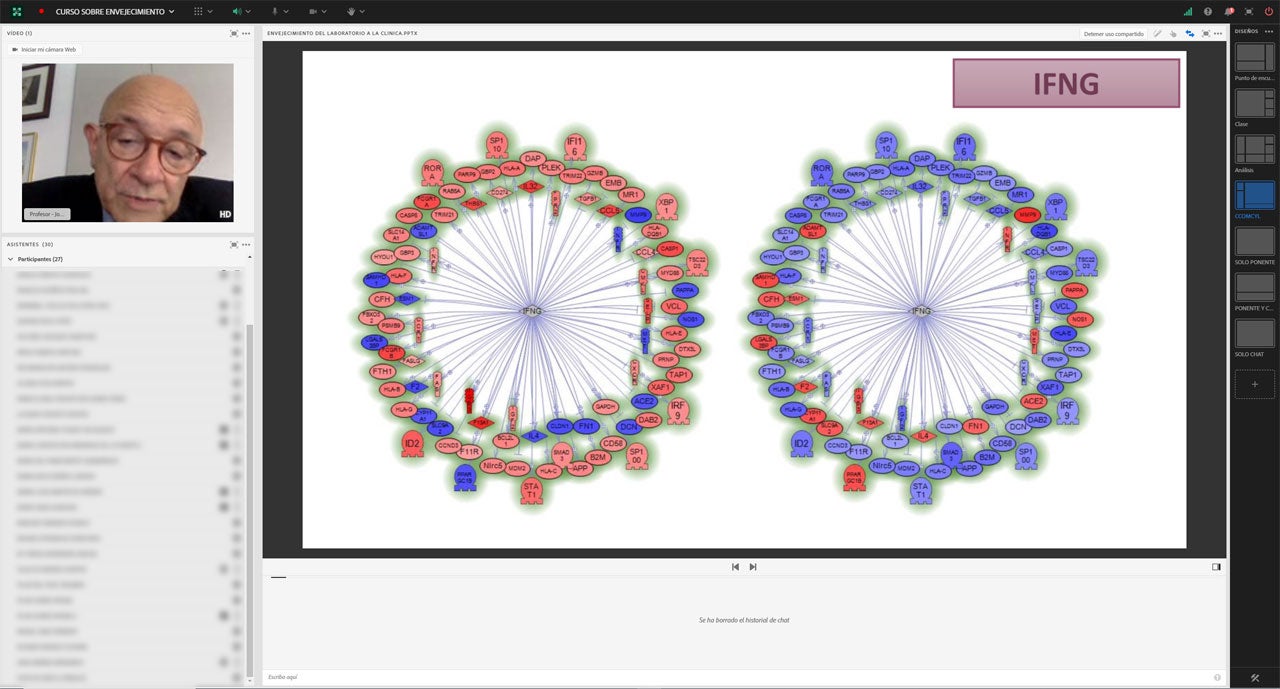The height and width of the screenshot is (689, 1280).
Task: Maximize the video pod with fullscreen icon
Action: [234, 33]
